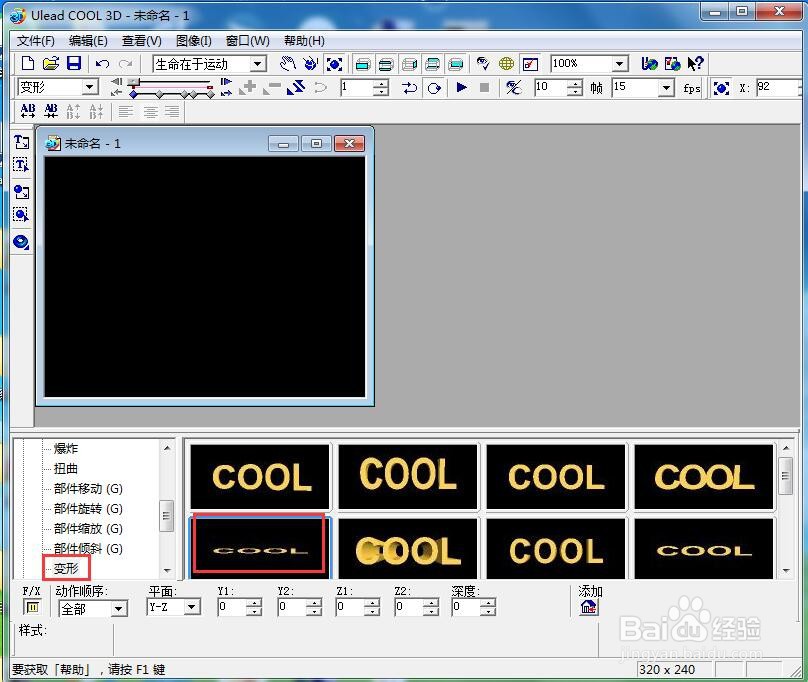Toggle the Back Bevel face button
The image size is (808, 682).
(x=432, y=64)
